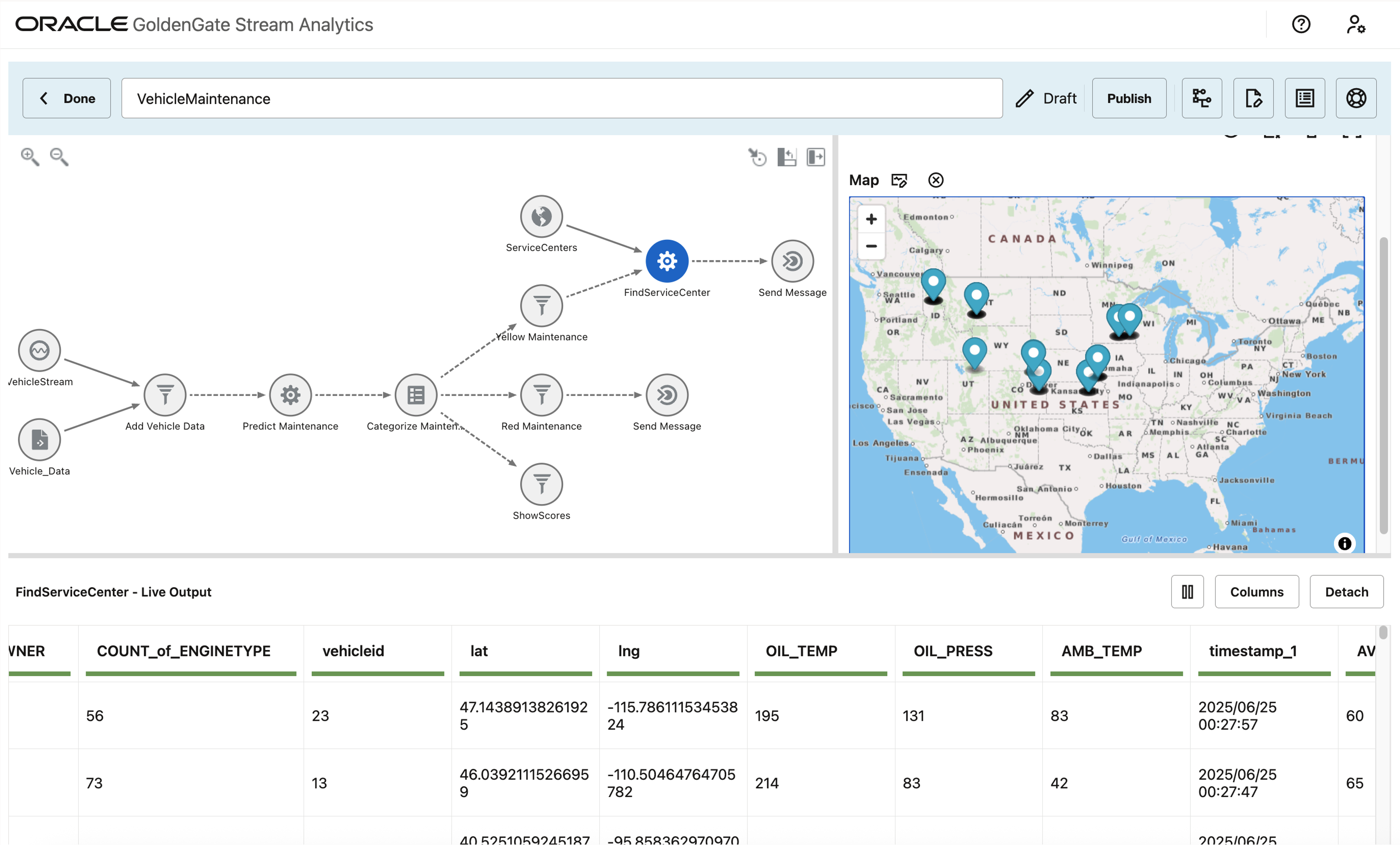Viewport: 1400px width, 845px height.
Task: Open the FindServiceCenter query node
Action: [x=666, y=261]
